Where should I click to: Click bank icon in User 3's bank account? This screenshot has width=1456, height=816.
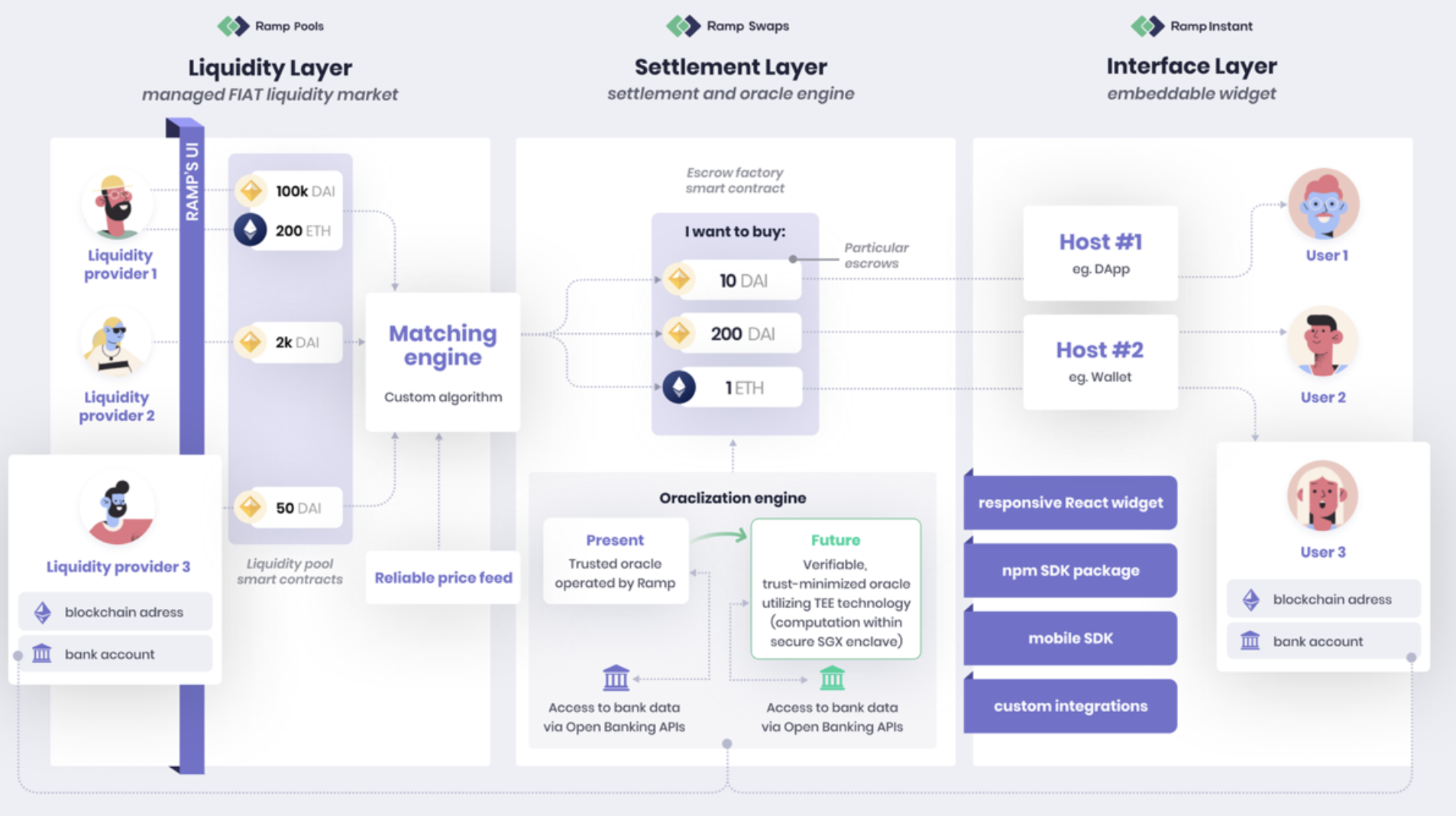(1251, 640)
